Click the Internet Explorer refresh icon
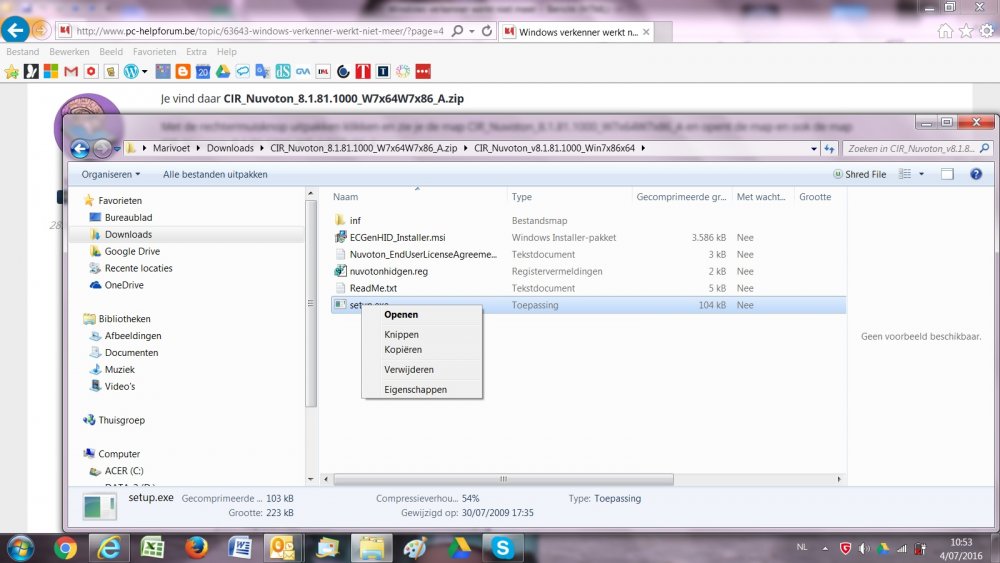The image size is (1000, 563). [487, 31]
